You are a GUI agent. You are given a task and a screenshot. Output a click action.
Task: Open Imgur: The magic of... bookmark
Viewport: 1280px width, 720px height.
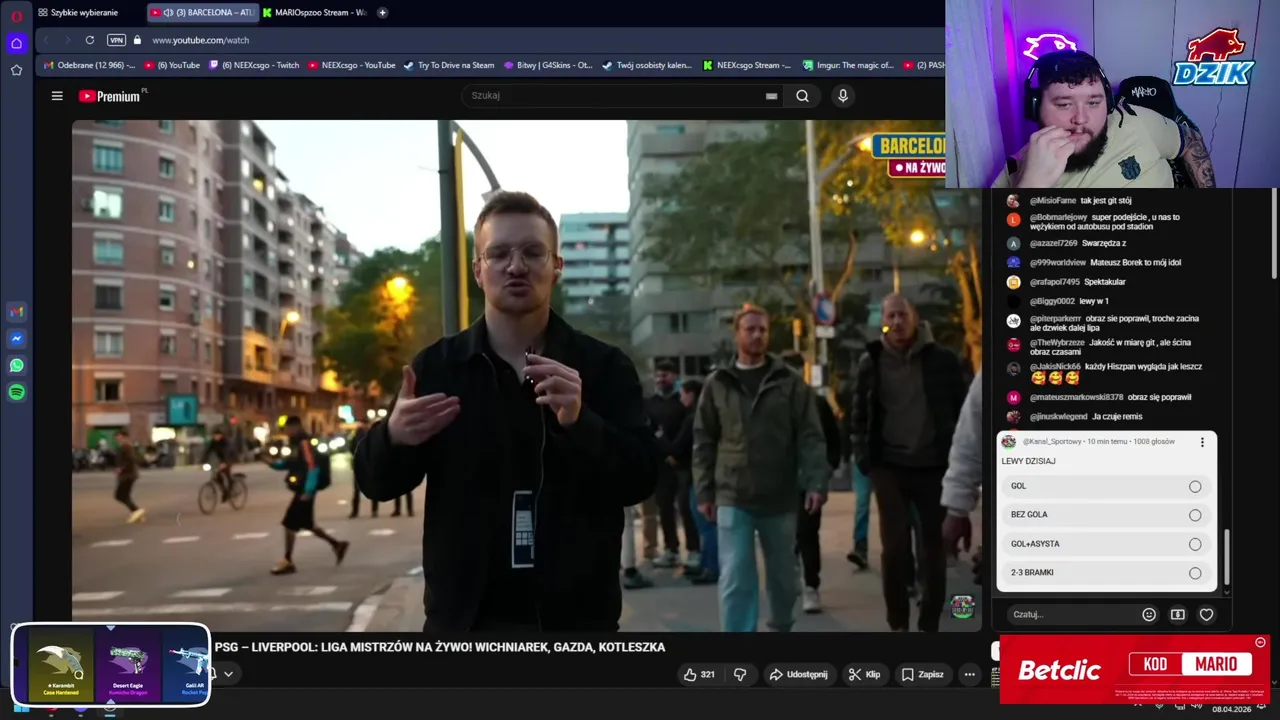848,65
